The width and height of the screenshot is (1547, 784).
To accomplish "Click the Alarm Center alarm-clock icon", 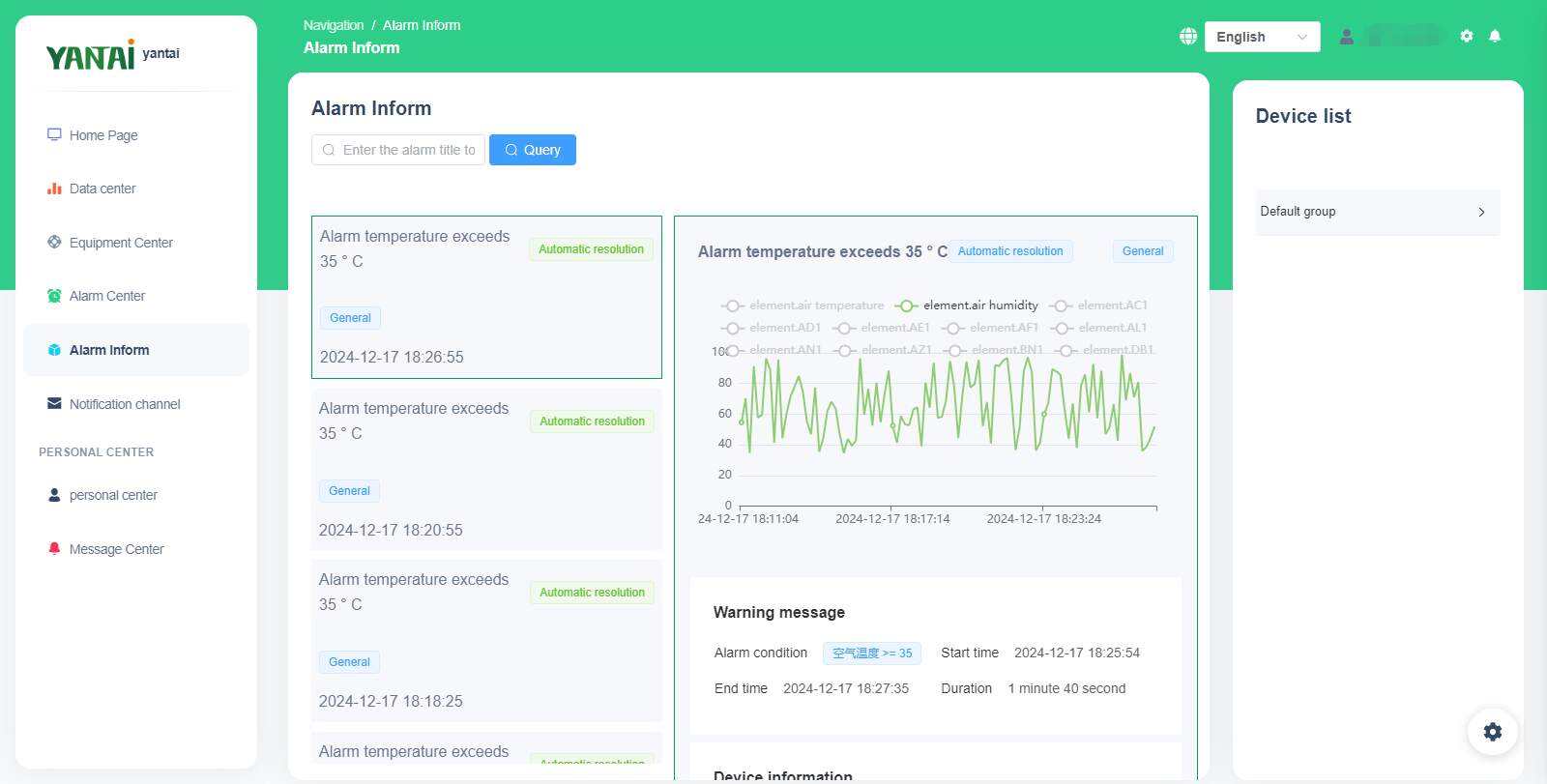I will [x=54, y=296].
